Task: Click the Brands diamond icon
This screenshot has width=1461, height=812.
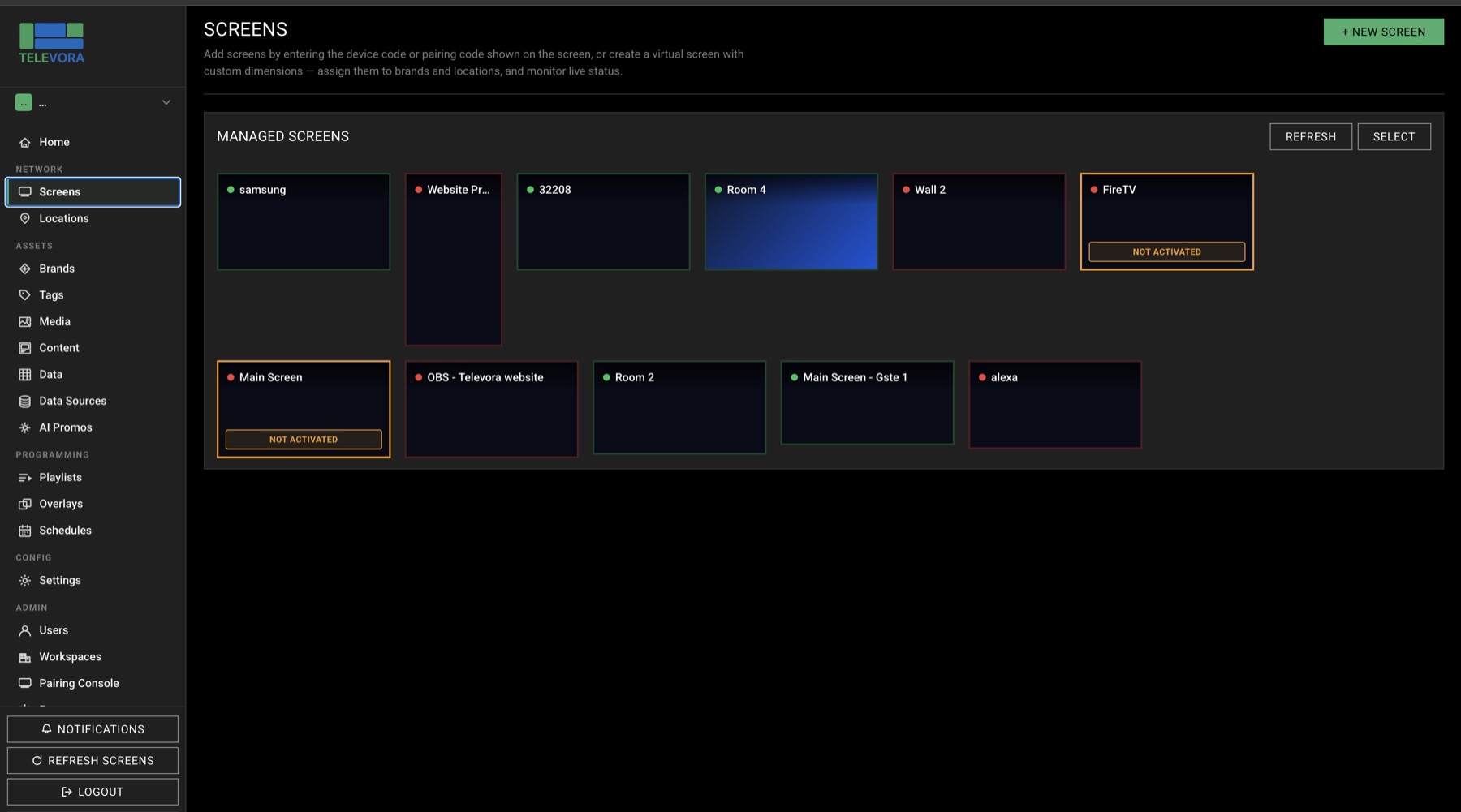Action: click(25, 269)
